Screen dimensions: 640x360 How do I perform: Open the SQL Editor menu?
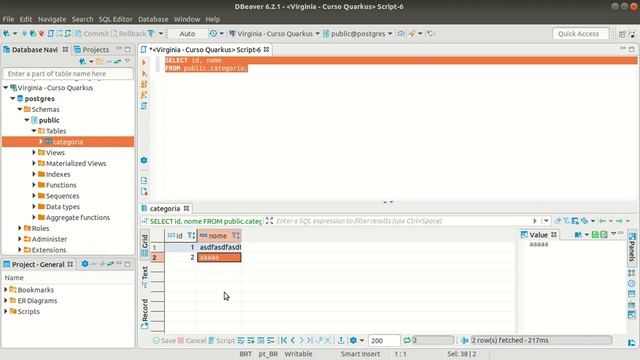116,19
